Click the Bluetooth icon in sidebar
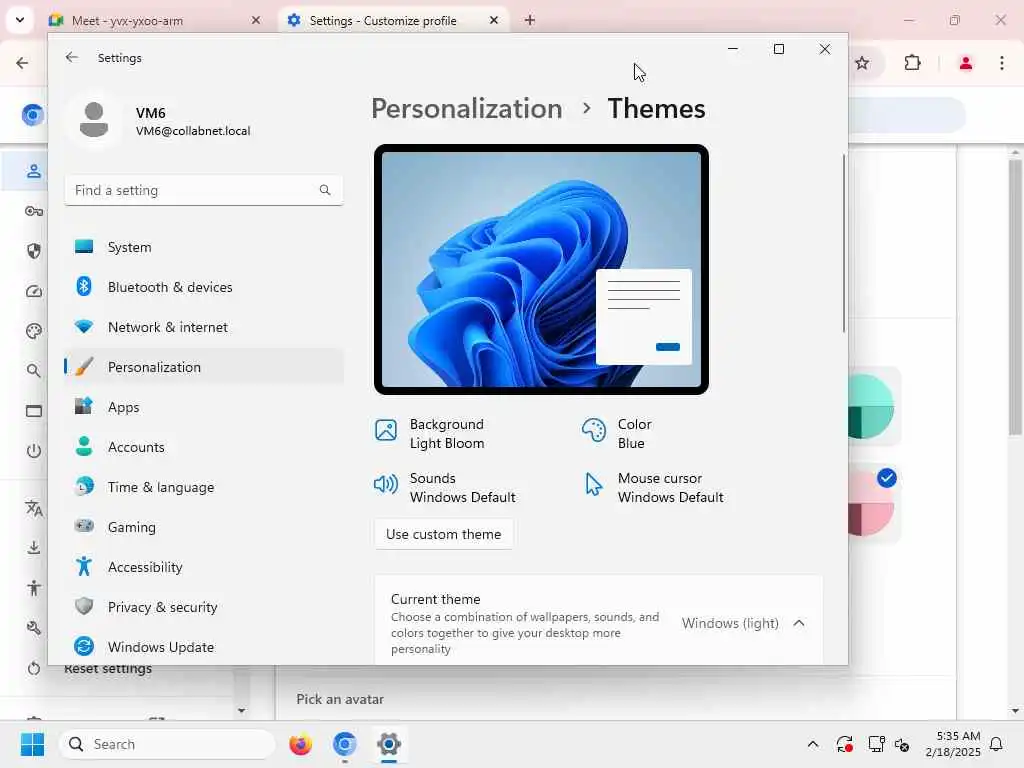Image resolution: width=1024 pixels, height=768 pixels. (84, 286)
